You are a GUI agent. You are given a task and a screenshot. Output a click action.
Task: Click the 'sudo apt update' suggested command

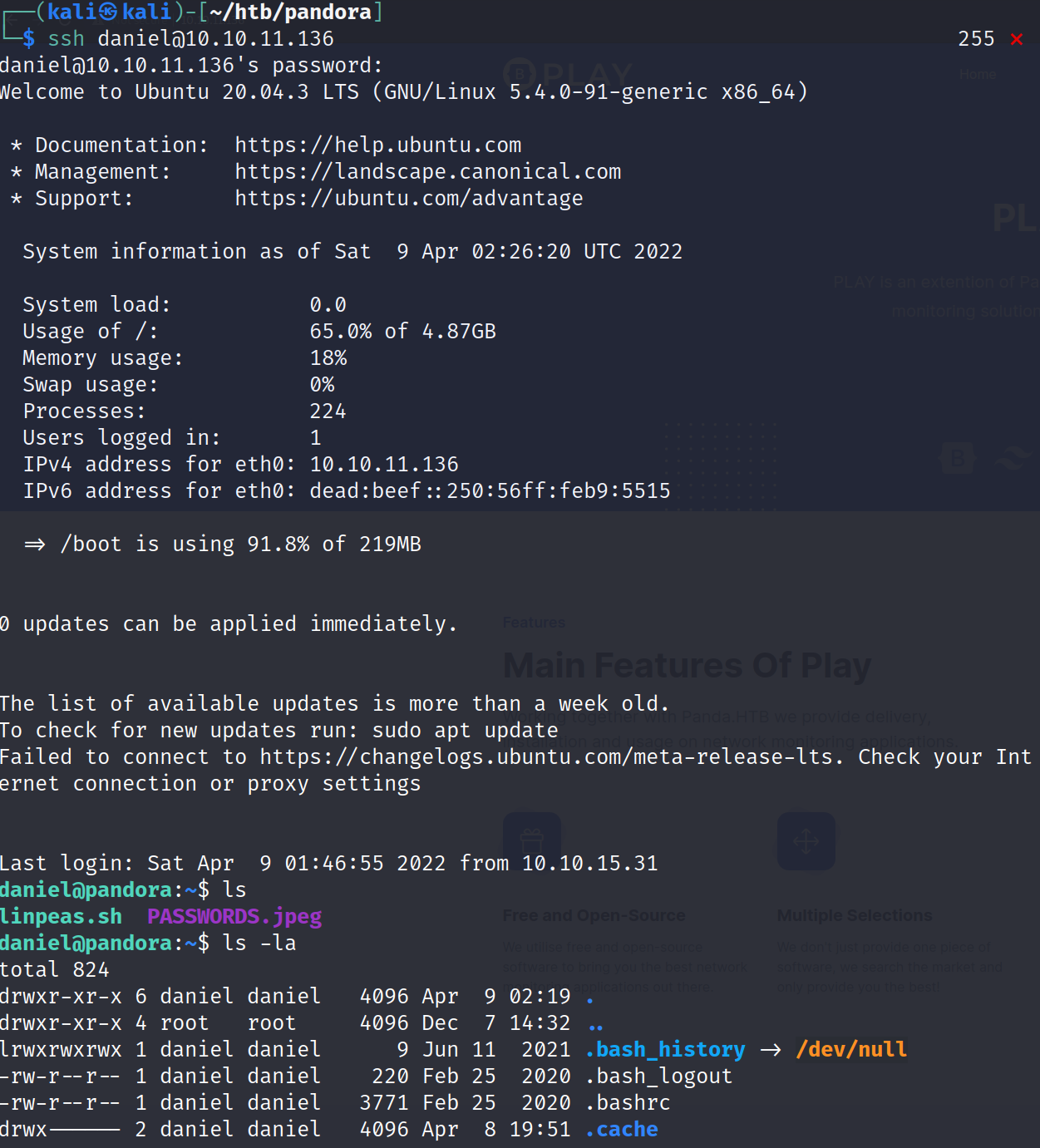(465, 731)
